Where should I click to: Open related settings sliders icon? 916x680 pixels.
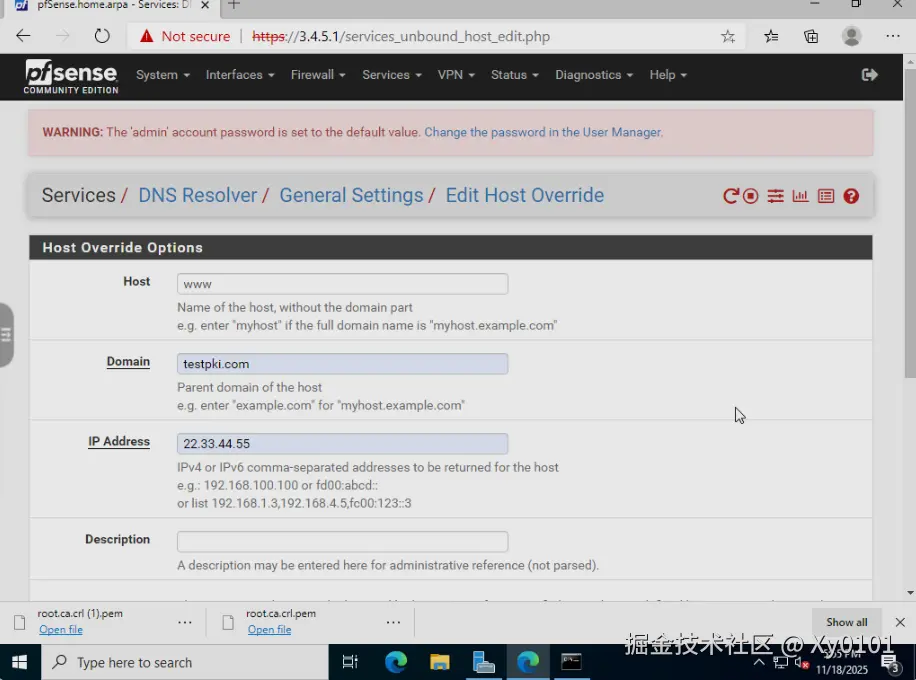pyautogui.click(x=775, y=196)
